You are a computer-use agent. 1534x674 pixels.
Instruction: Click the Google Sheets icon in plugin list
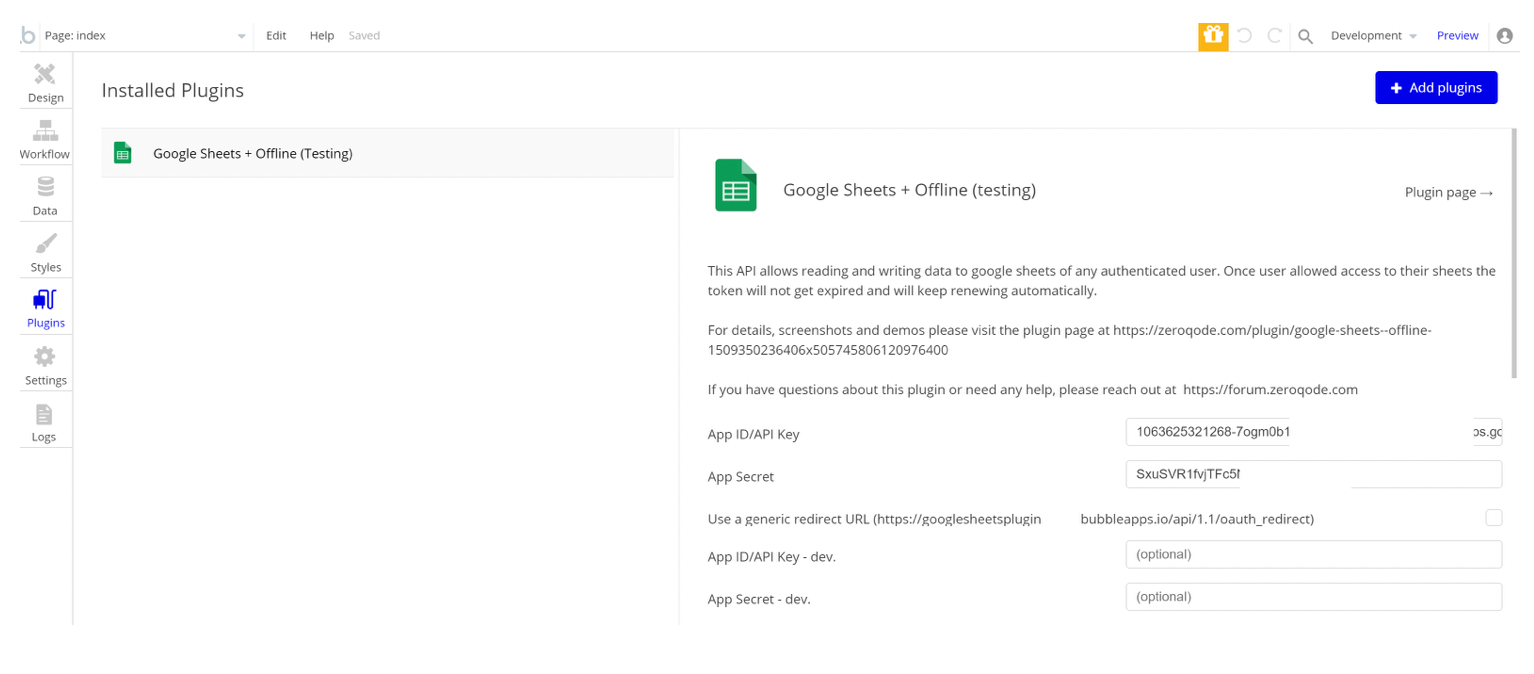point(123,153)
